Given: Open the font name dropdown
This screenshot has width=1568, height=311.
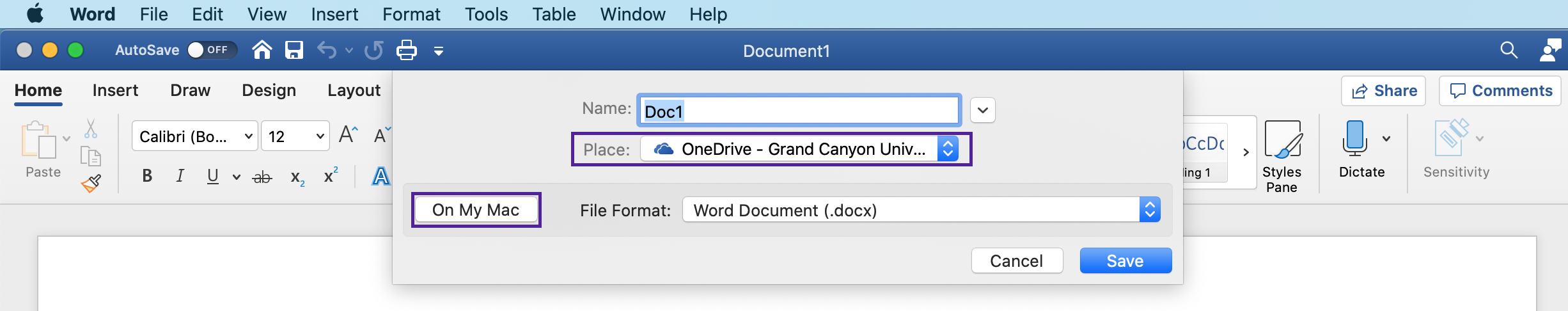Looking at the screenshot, I should (x=249, y=136).
